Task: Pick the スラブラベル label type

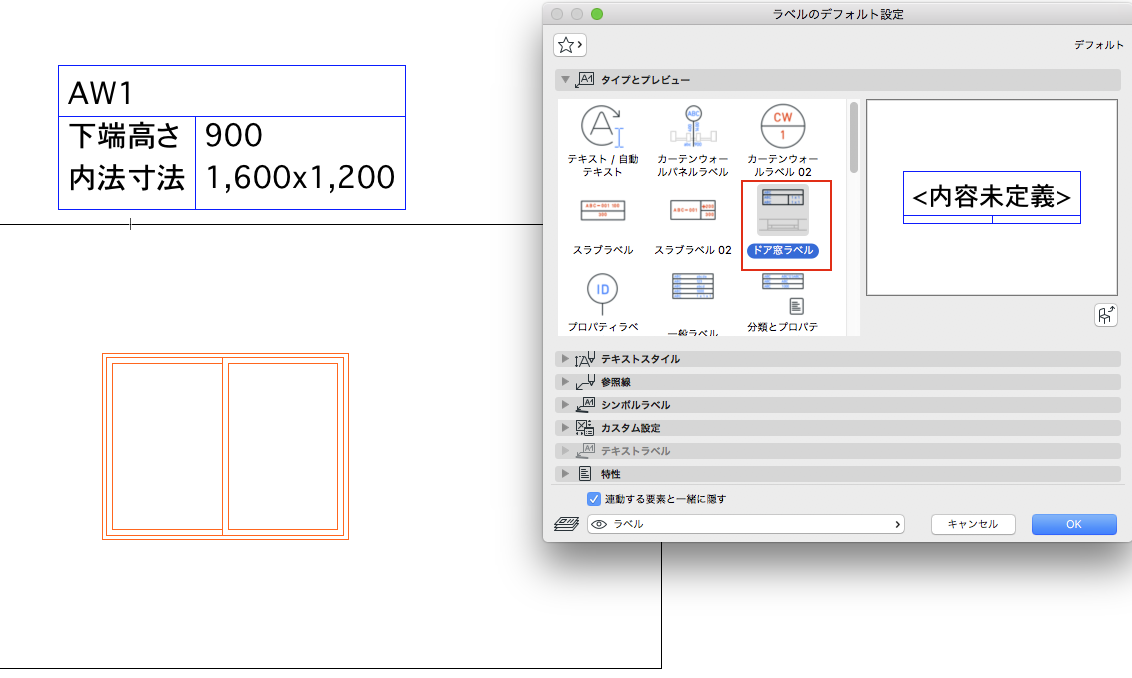Action: pos(602,225)
